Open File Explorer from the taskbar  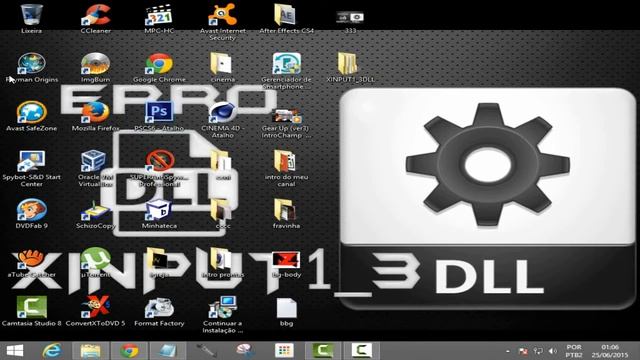pos(90,351)
